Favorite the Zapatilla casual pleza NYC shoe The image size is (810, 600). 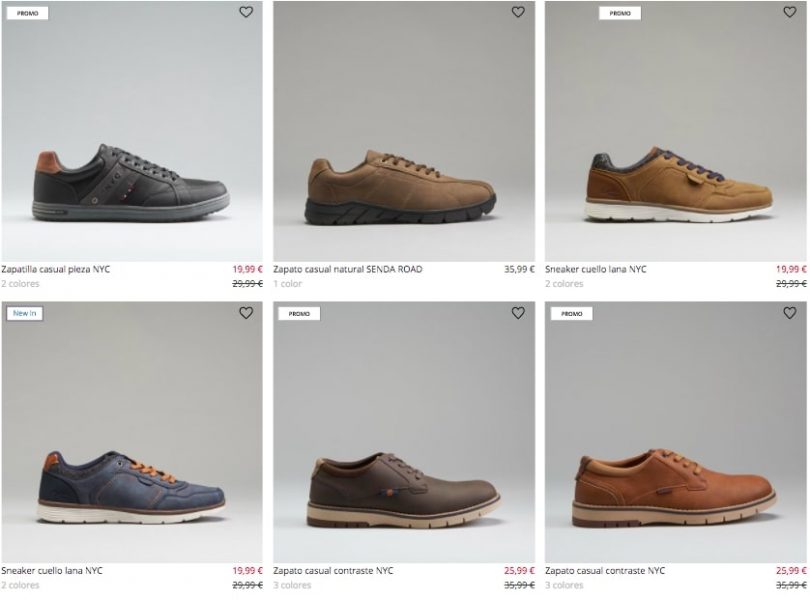246,12
